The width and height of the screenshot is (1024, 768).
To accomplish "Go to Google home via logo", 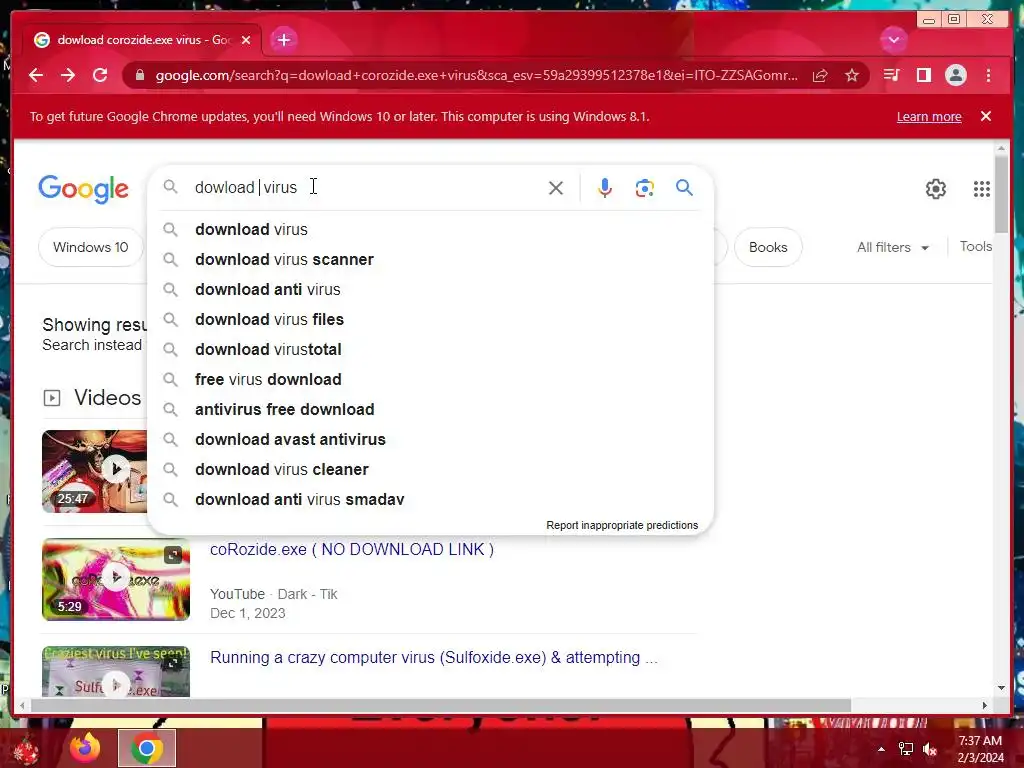I will pyautogui.click(x=84, y=189).
